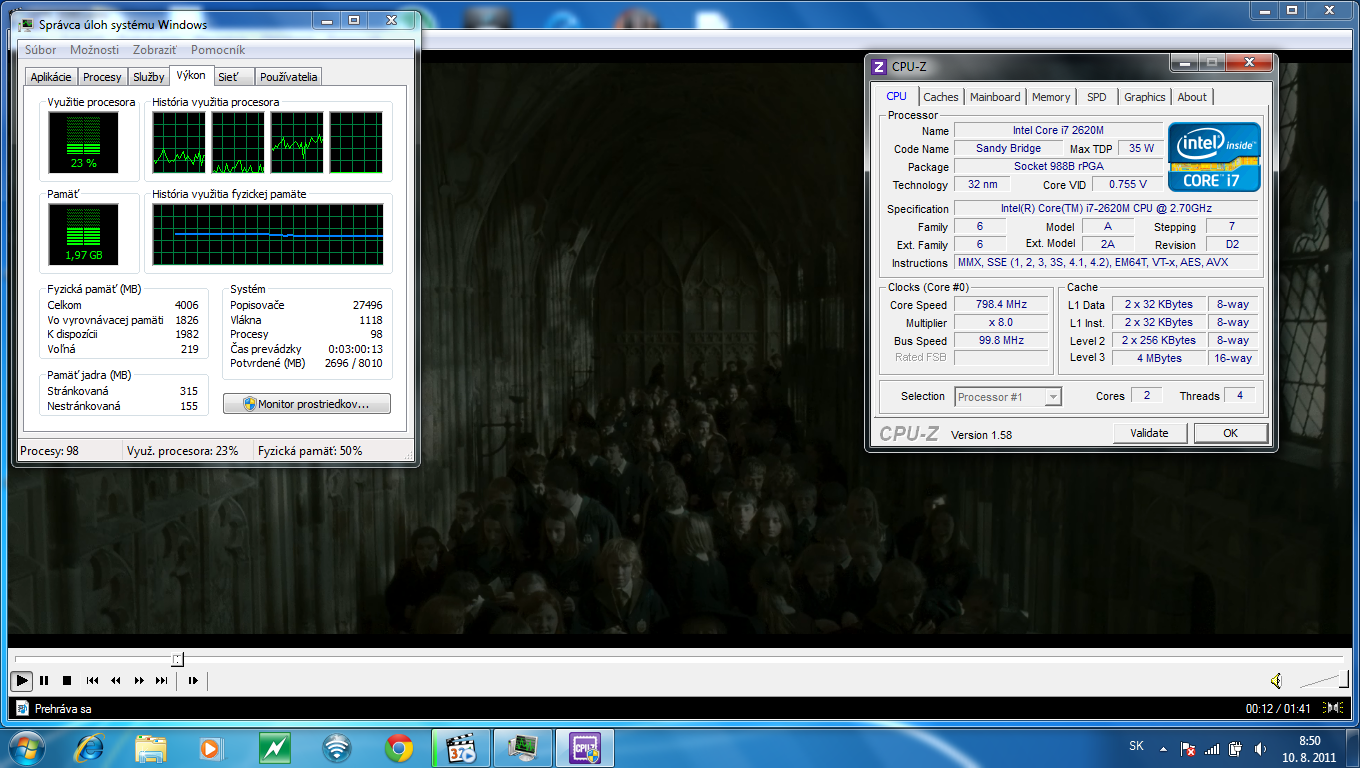Switch to the Graphics tab in CPU-Z
Image resolution: width=1360 pixels, height=768 pixels.
1145,97
